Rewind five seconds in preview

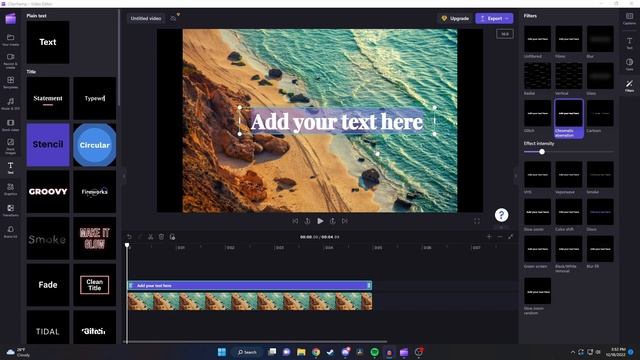point(307,221)
